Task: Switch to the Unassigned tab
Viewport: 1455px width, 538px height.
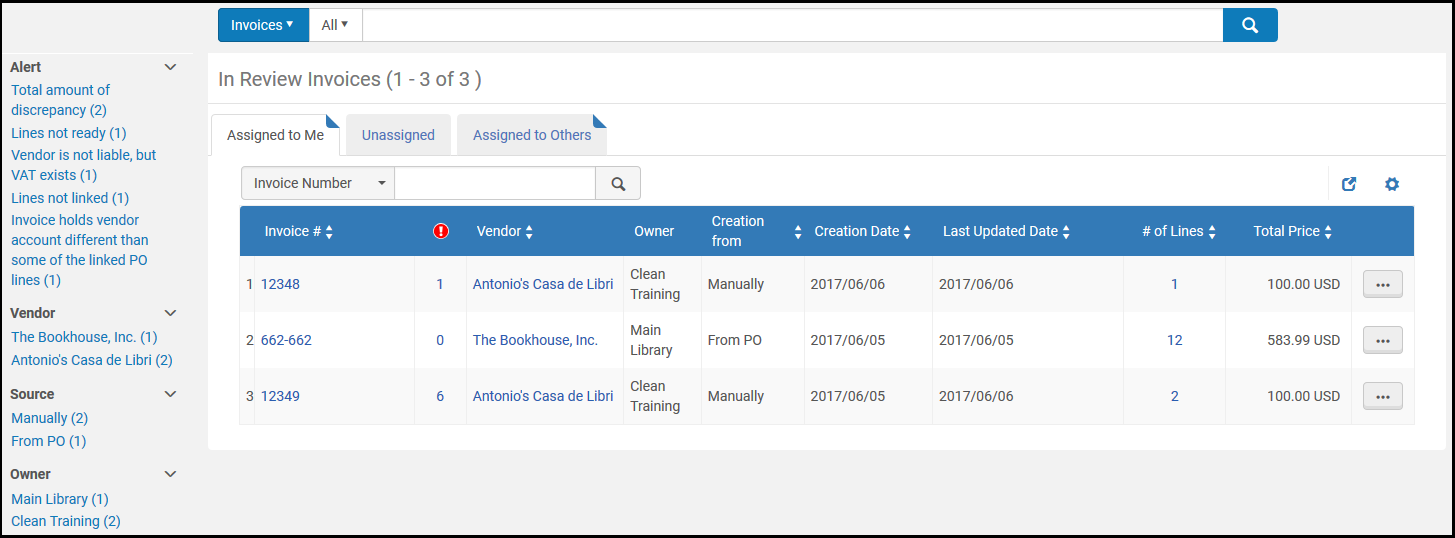Action: coord(398,135)
